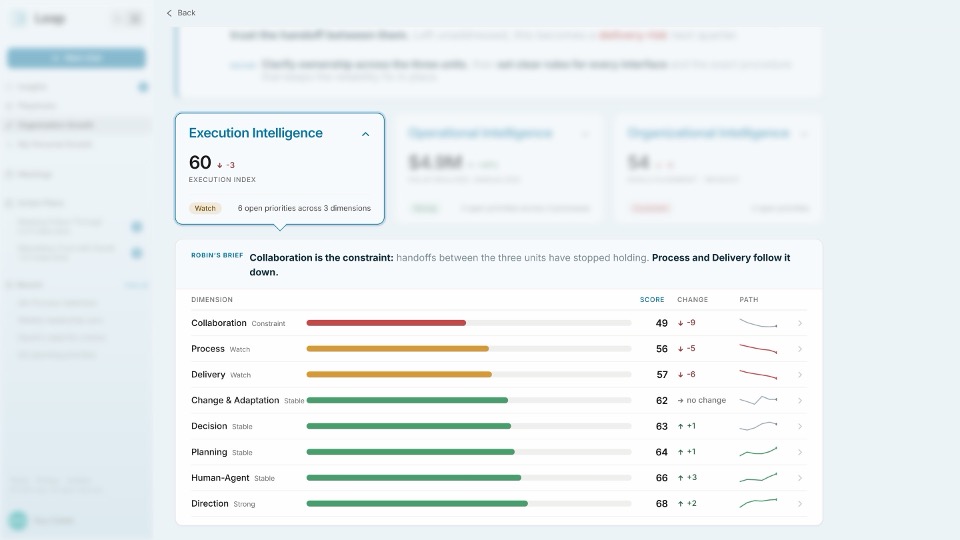This screenshot has width=960, height=540.
Task: Click '6 open priorities across 3 dimensions'
Action: [x=304, y=208]
